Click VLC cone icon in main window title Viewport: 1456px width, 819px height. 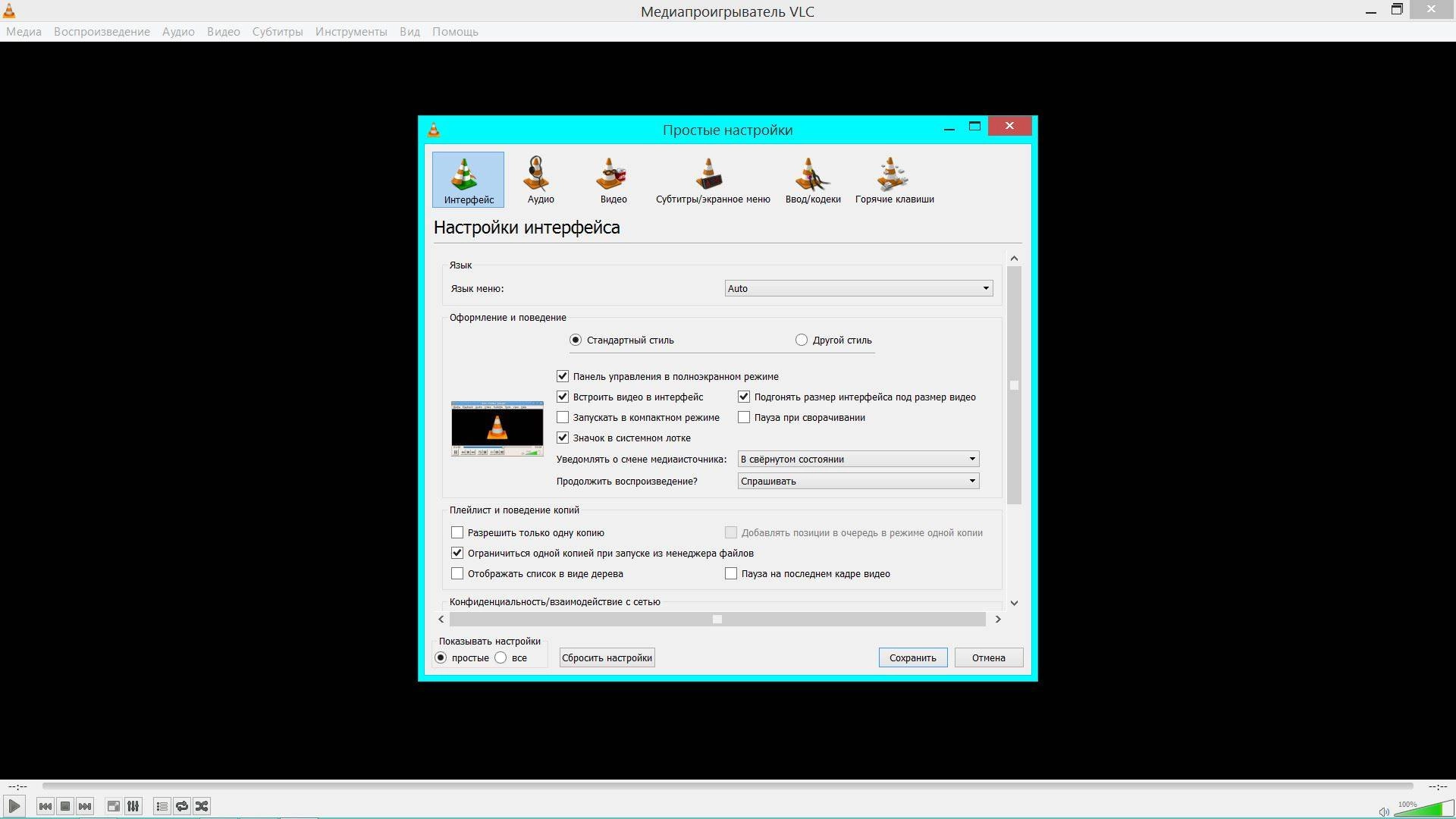coord(9,11)
